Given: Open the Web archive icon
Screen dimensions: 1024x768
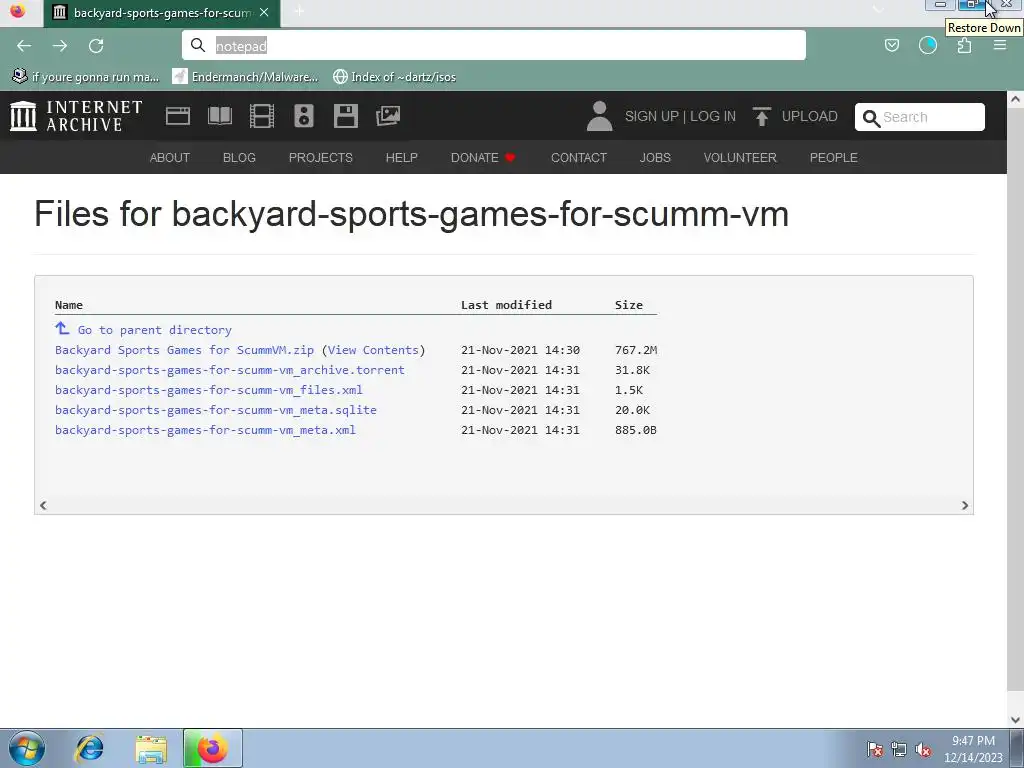Looking at the screenshot, I should pyautogui.click(x=178, y=116).
